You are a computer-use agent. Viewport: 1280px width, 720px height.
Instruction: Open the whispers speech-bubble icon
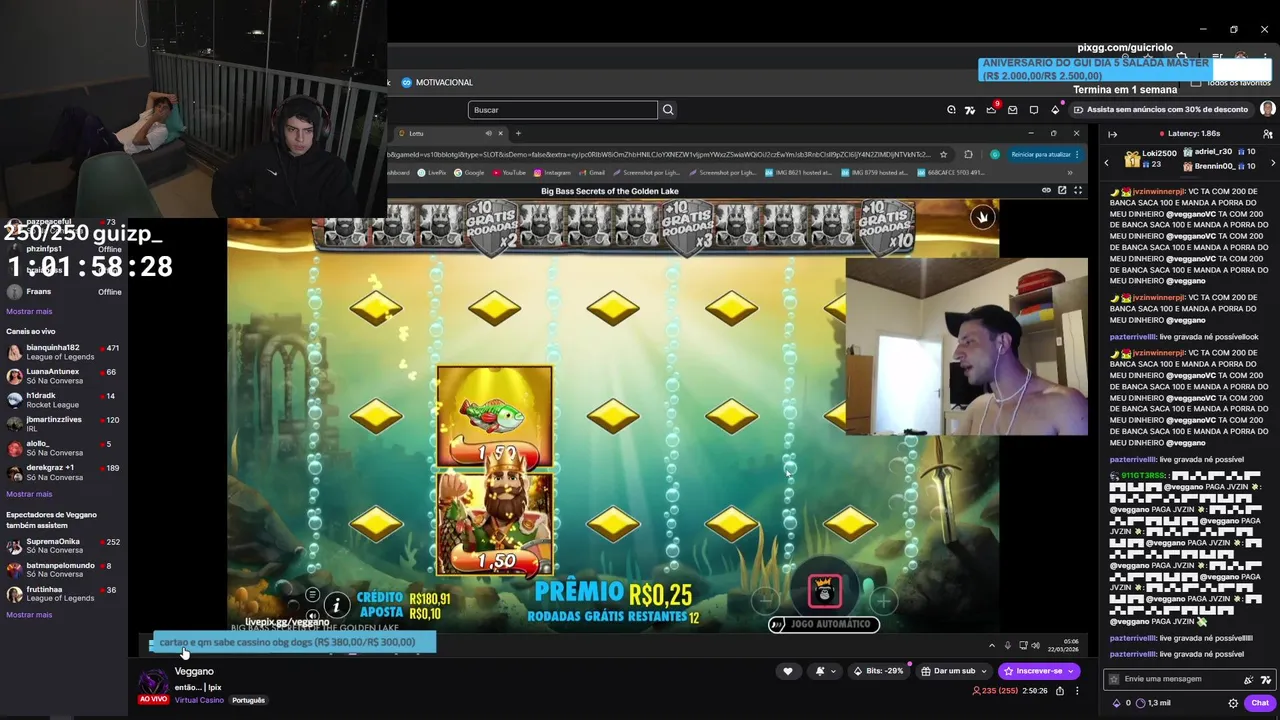point(1033,110)
